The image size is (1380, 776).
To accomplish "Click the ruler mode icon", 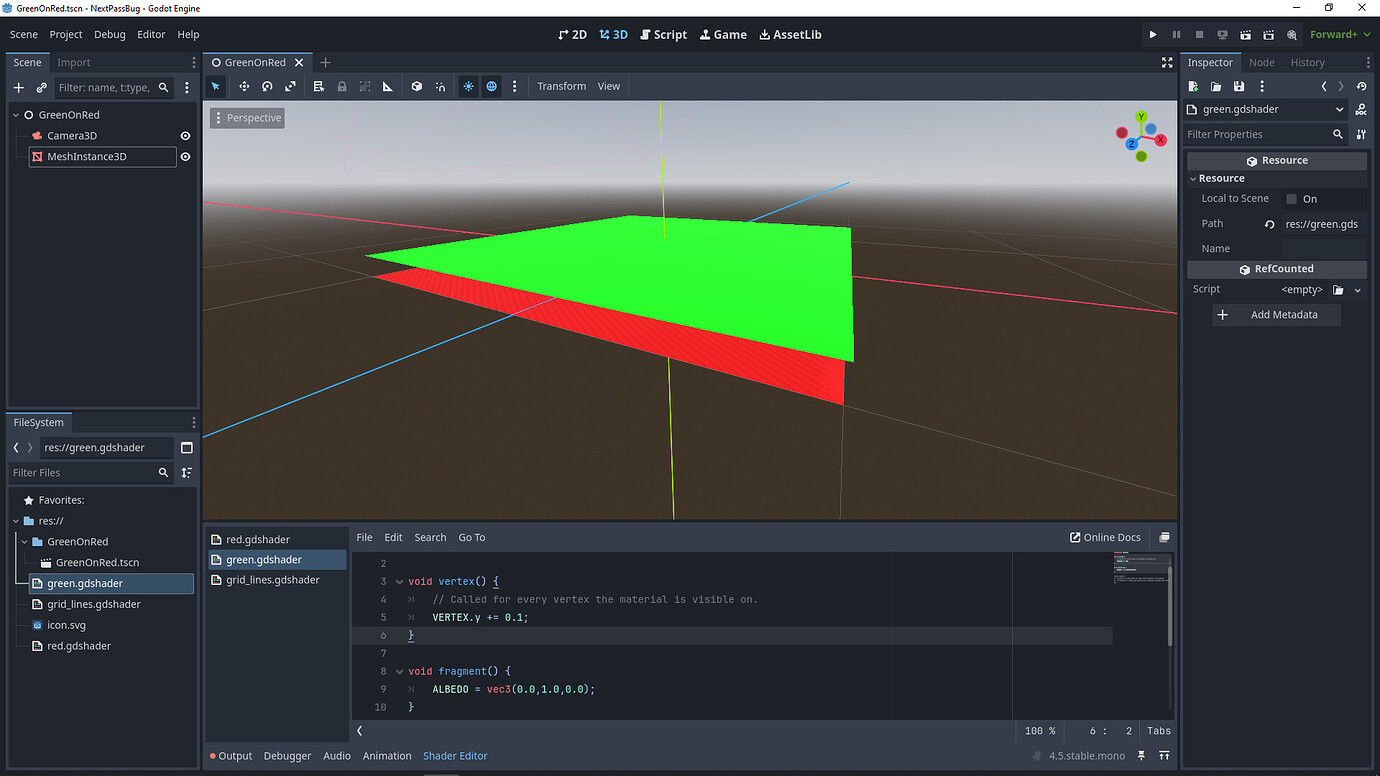I will click(x=388, y=86).
